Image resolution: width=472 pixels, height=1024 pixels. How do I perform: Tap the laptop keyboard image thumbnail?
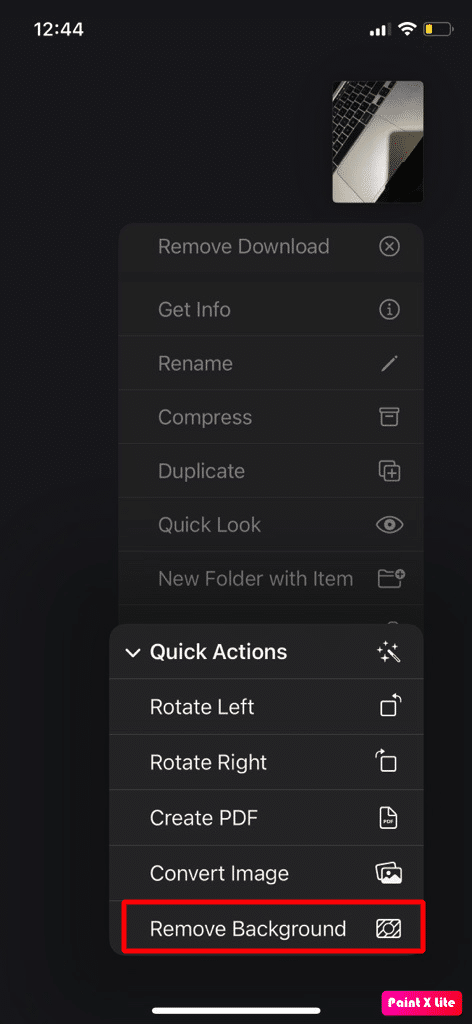378,142
